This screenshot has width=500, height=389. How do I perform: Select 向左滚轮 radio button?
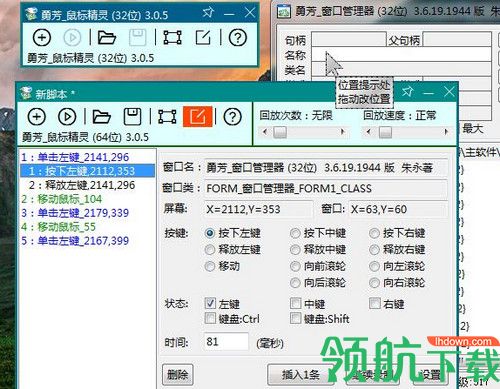[x=374, y=266]
